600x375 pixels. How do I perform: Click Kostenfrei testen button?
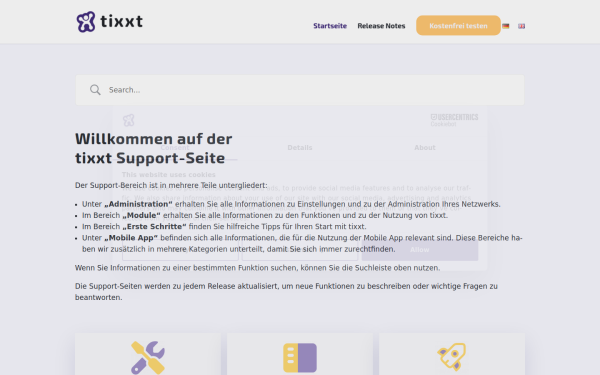458,26
